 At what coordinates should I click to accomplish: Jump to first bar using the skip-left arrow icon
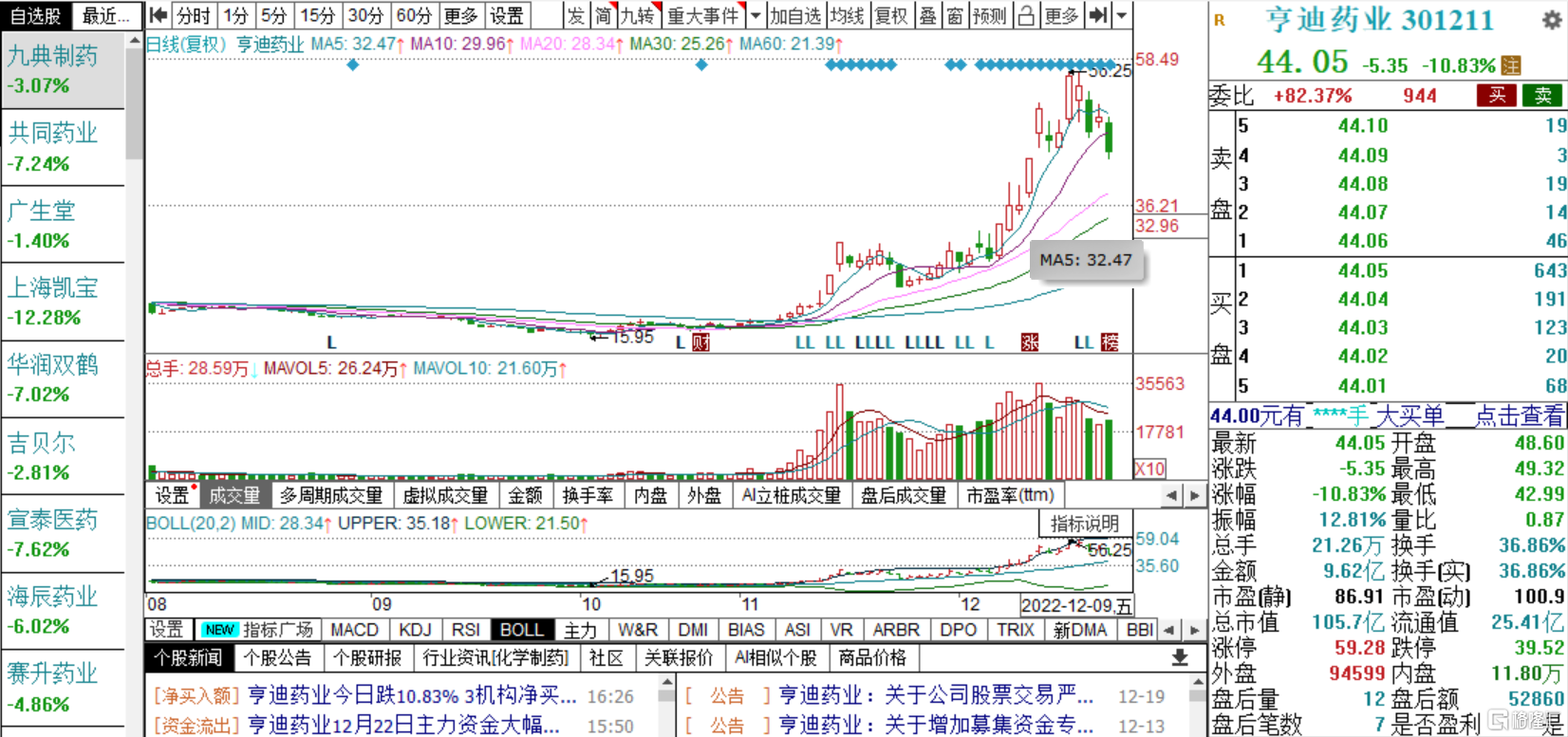click(159, 15)
